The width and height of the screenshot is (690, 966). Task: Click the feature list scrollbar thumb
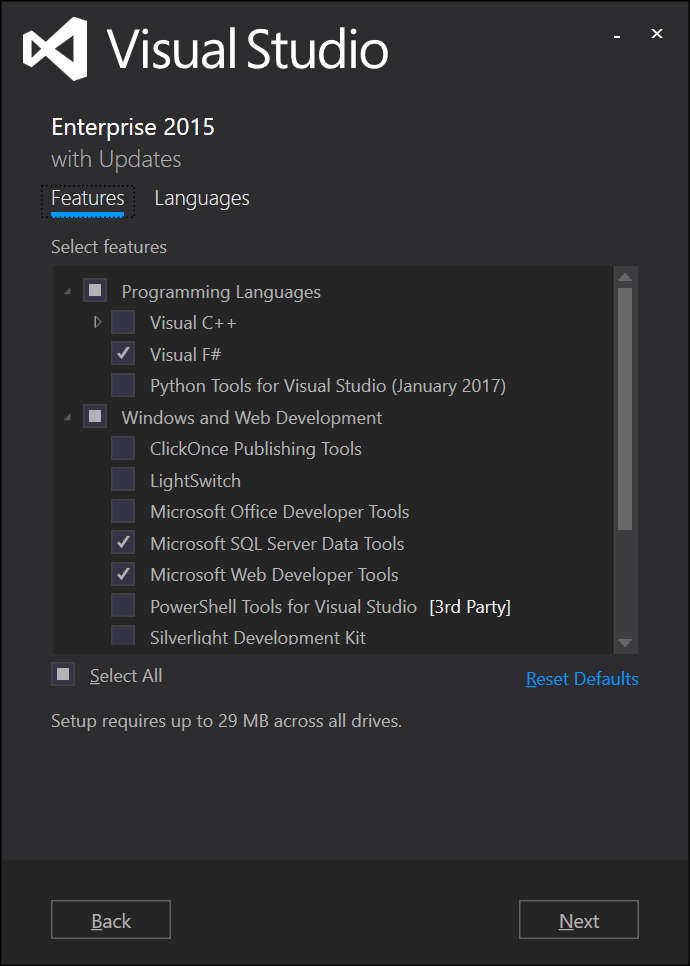tap(625, 408)
